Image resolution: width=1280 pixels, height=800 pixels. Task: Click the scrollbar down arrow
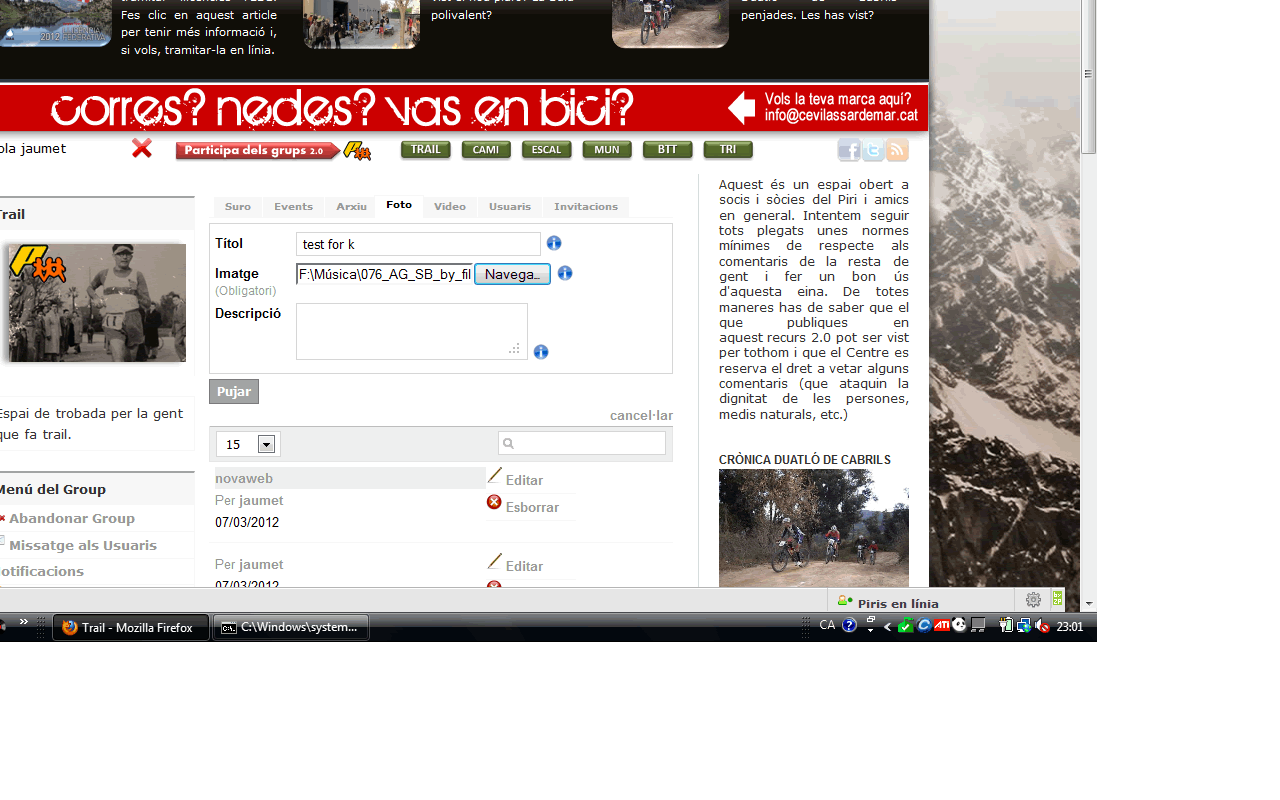pos(1089,604)
